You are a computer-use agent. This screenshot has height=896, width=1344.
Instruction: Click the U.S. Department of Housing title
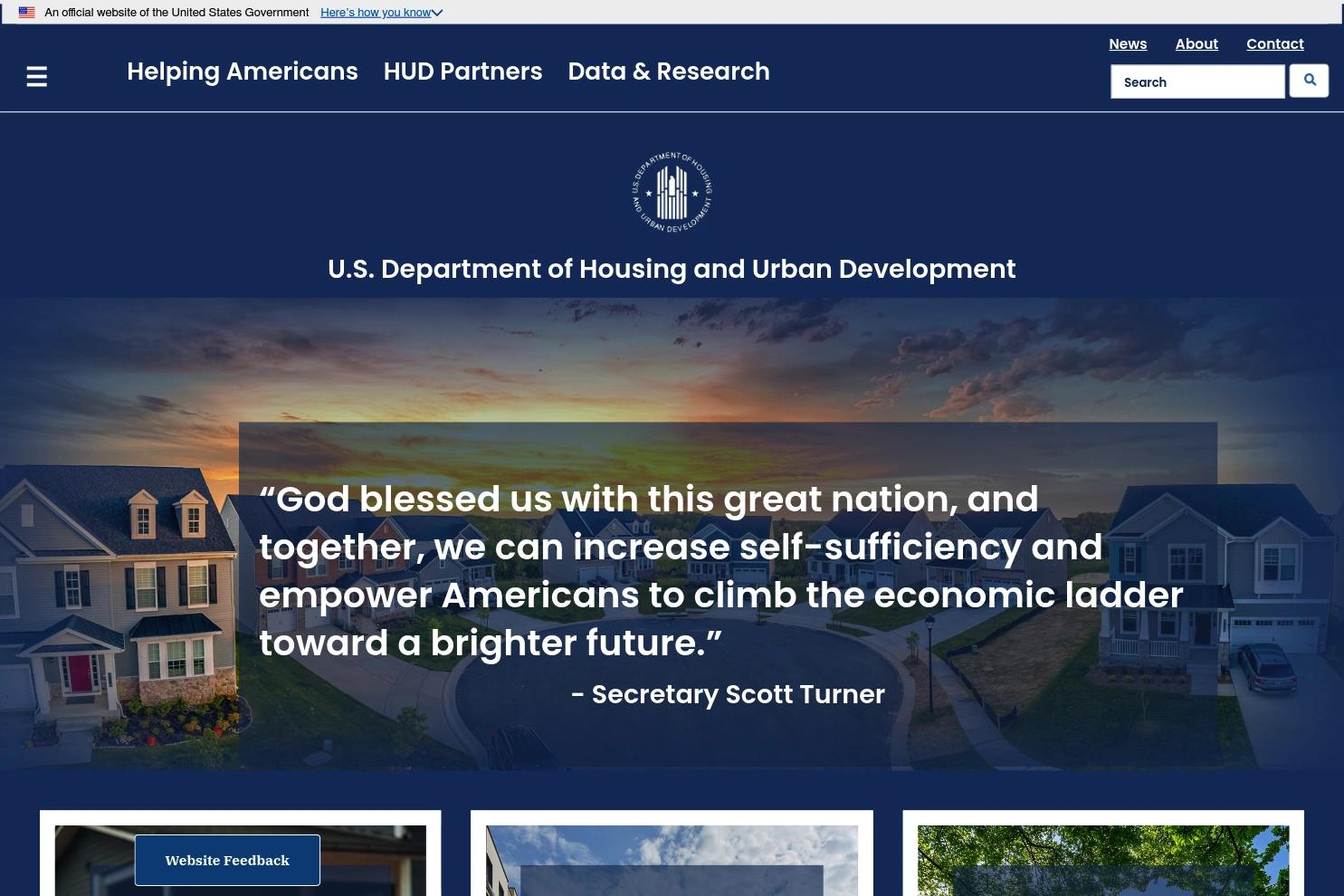672,269
